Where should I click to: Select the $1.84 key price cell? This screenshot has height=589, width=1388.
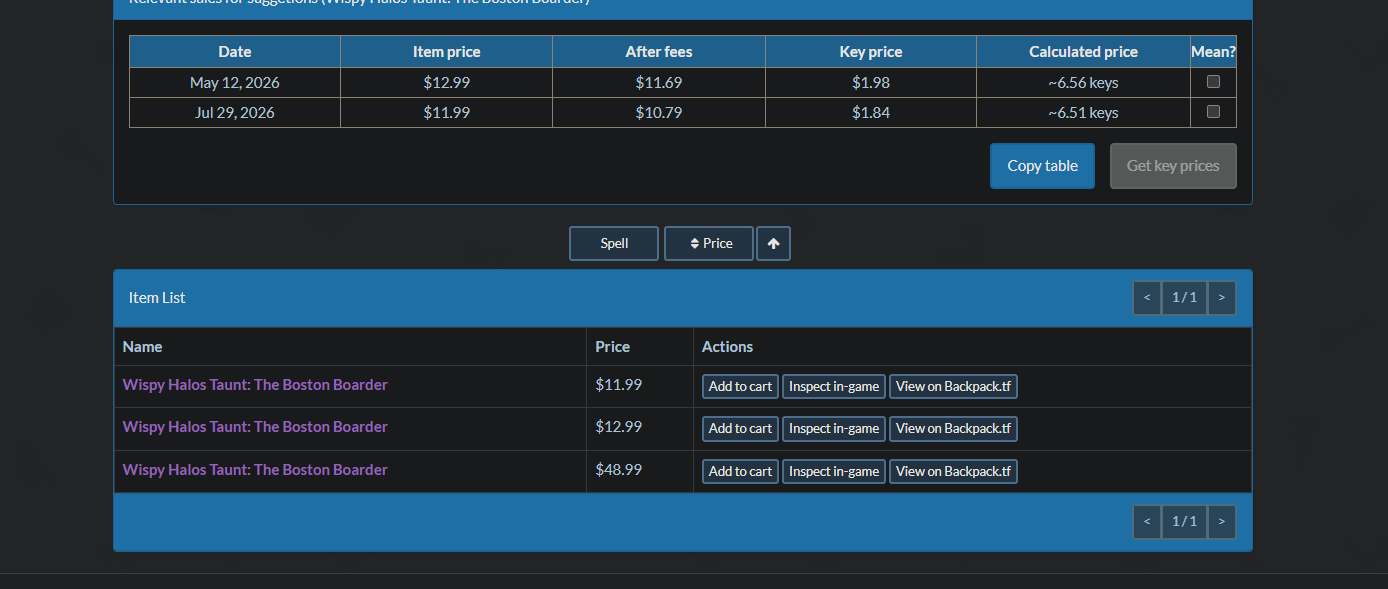coord(871,112)
